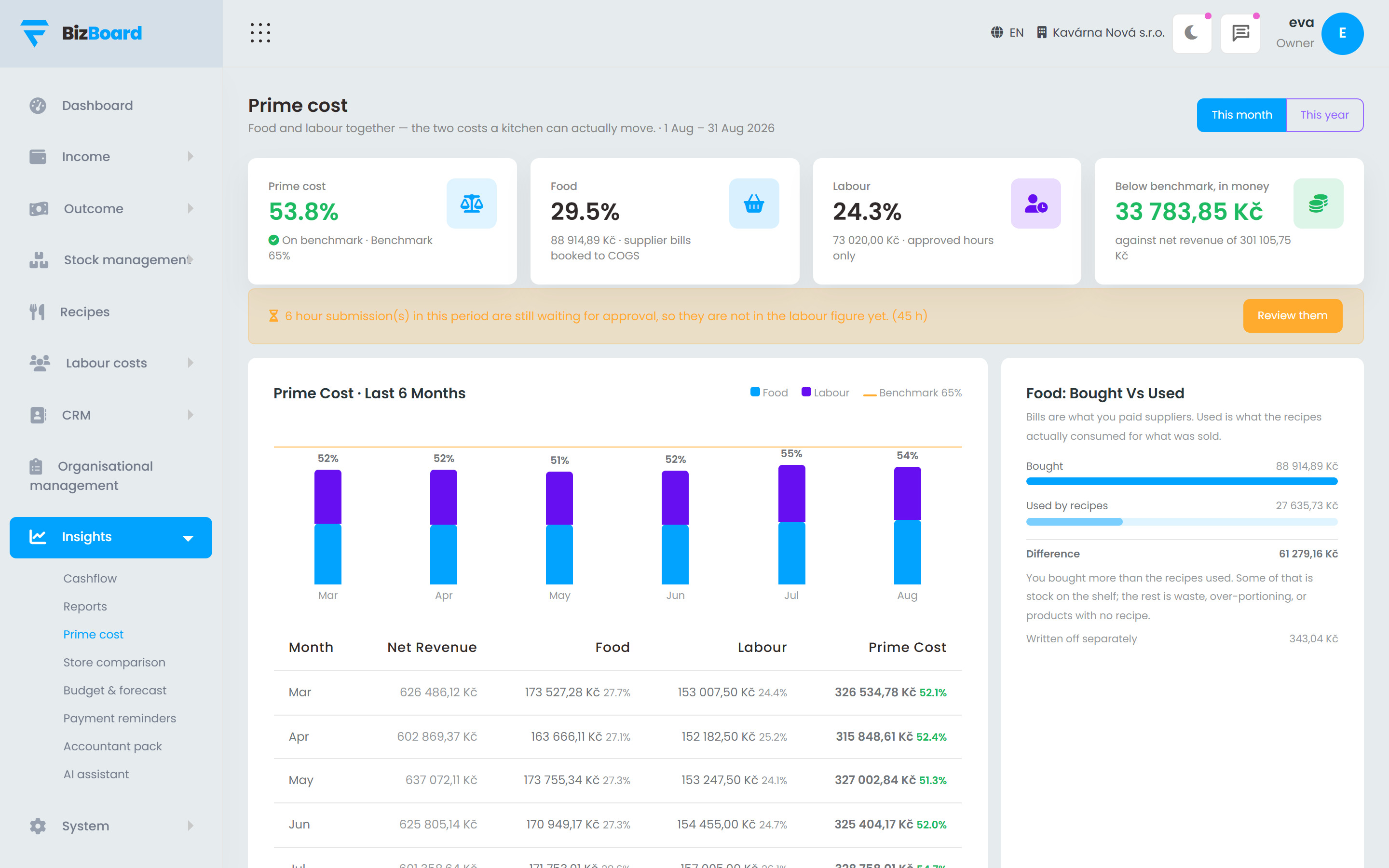
Task: Open the AI assistant link
Action: [x=96, y=774]
